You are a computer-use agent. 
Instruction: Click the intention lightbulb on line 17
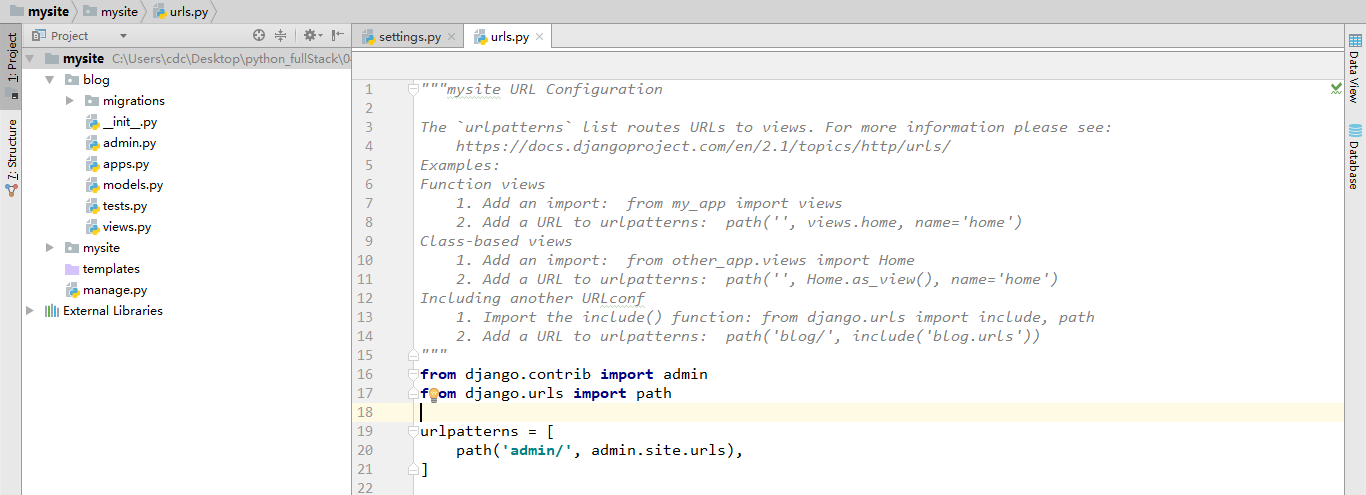click(434, 394)
